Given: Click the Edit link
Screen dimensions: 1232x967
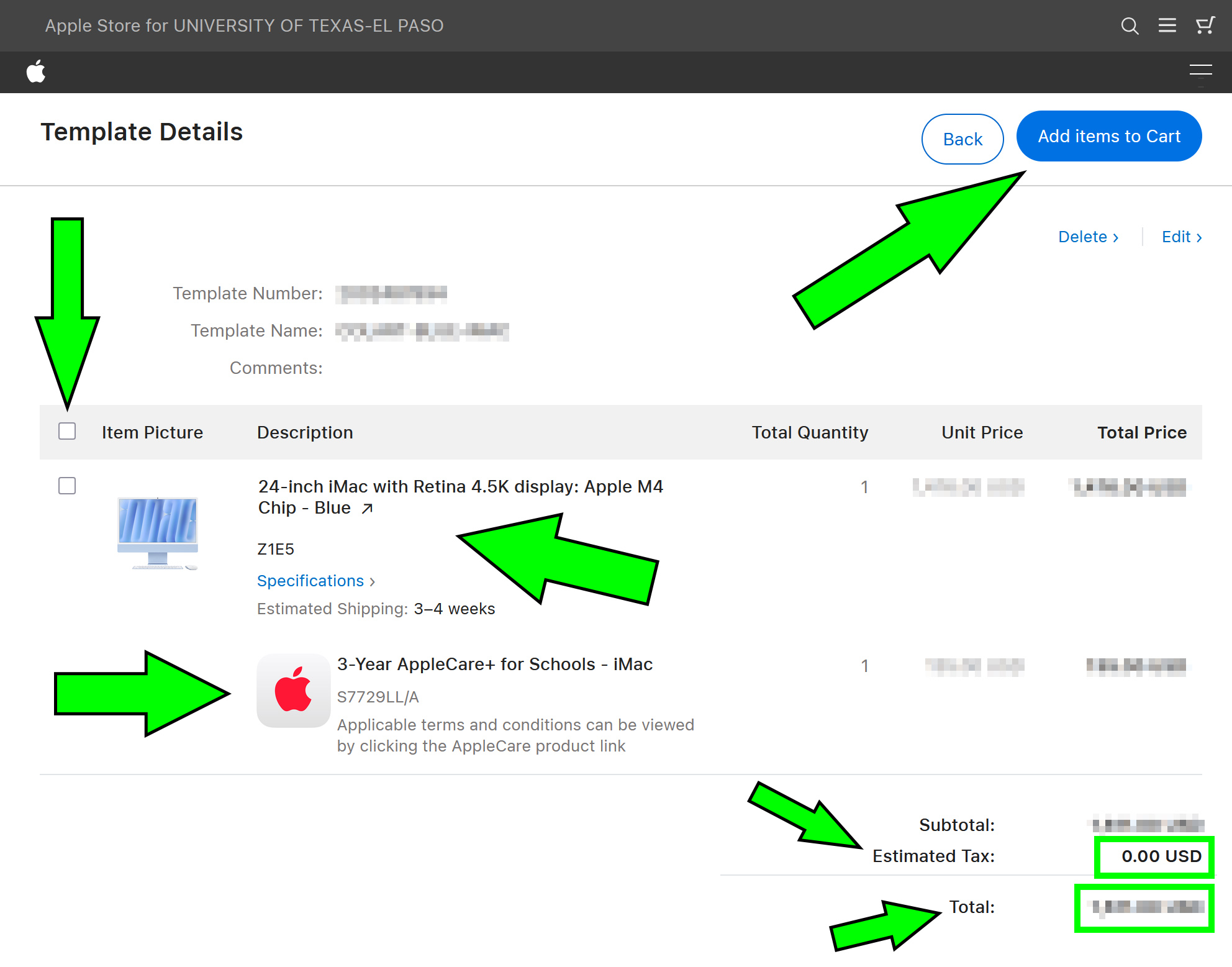Looking at the screenshot, I should click(x=1182, y=237).
